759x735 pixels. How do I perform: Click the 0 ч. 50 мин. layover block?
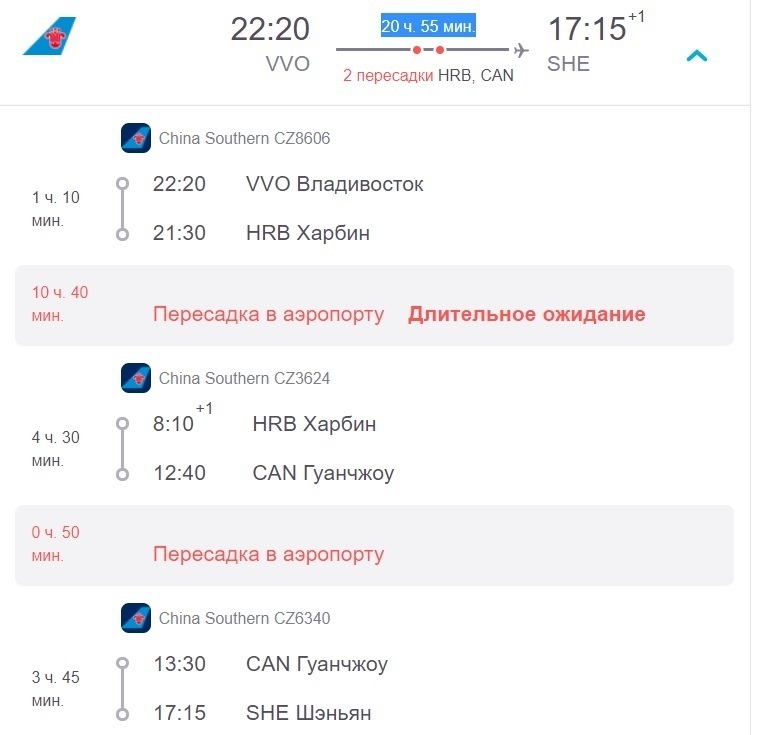click(x=374, y=545)
